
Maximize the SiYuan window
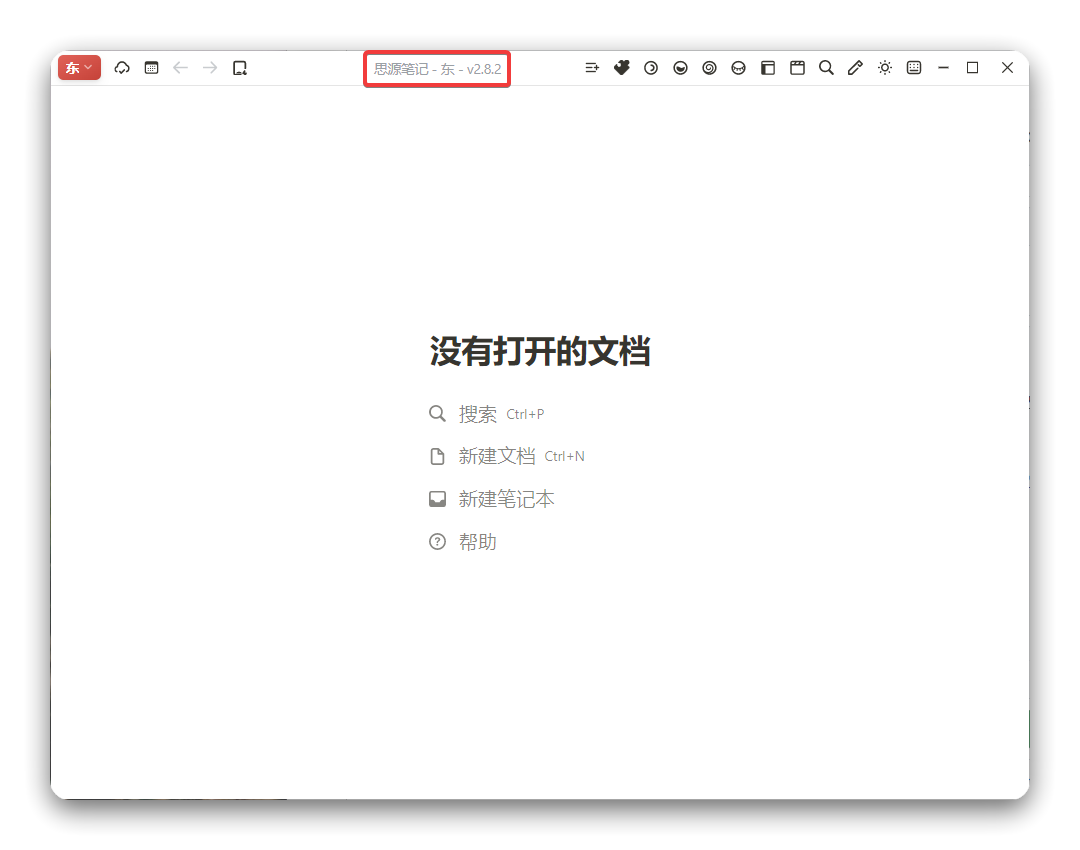(x=973, y=68)
